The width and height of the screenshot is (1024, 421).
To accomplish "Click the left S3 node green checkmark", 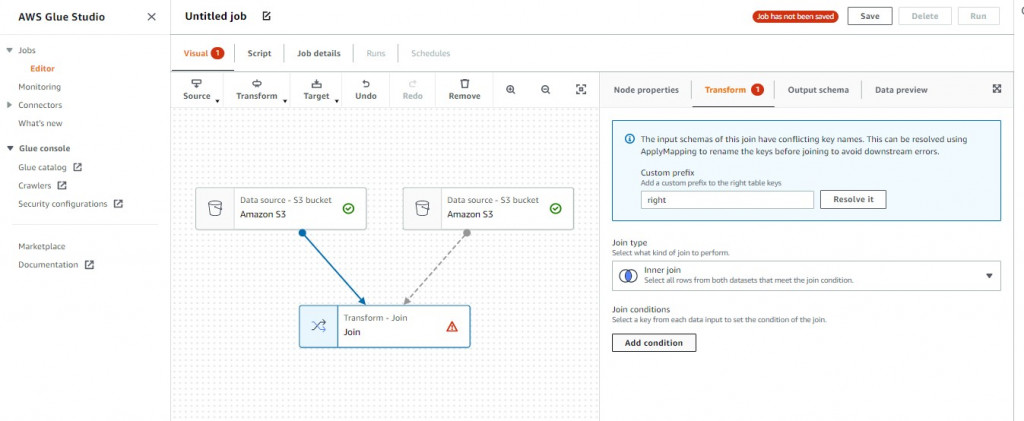I will coord(349,209).
